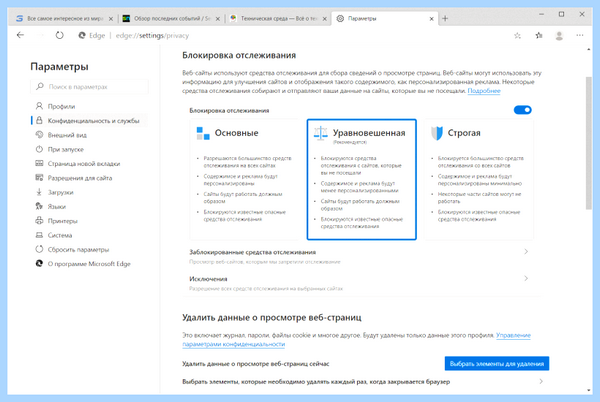Click the back navigation arrow
The image size is (600, 402).
point(20,35)
